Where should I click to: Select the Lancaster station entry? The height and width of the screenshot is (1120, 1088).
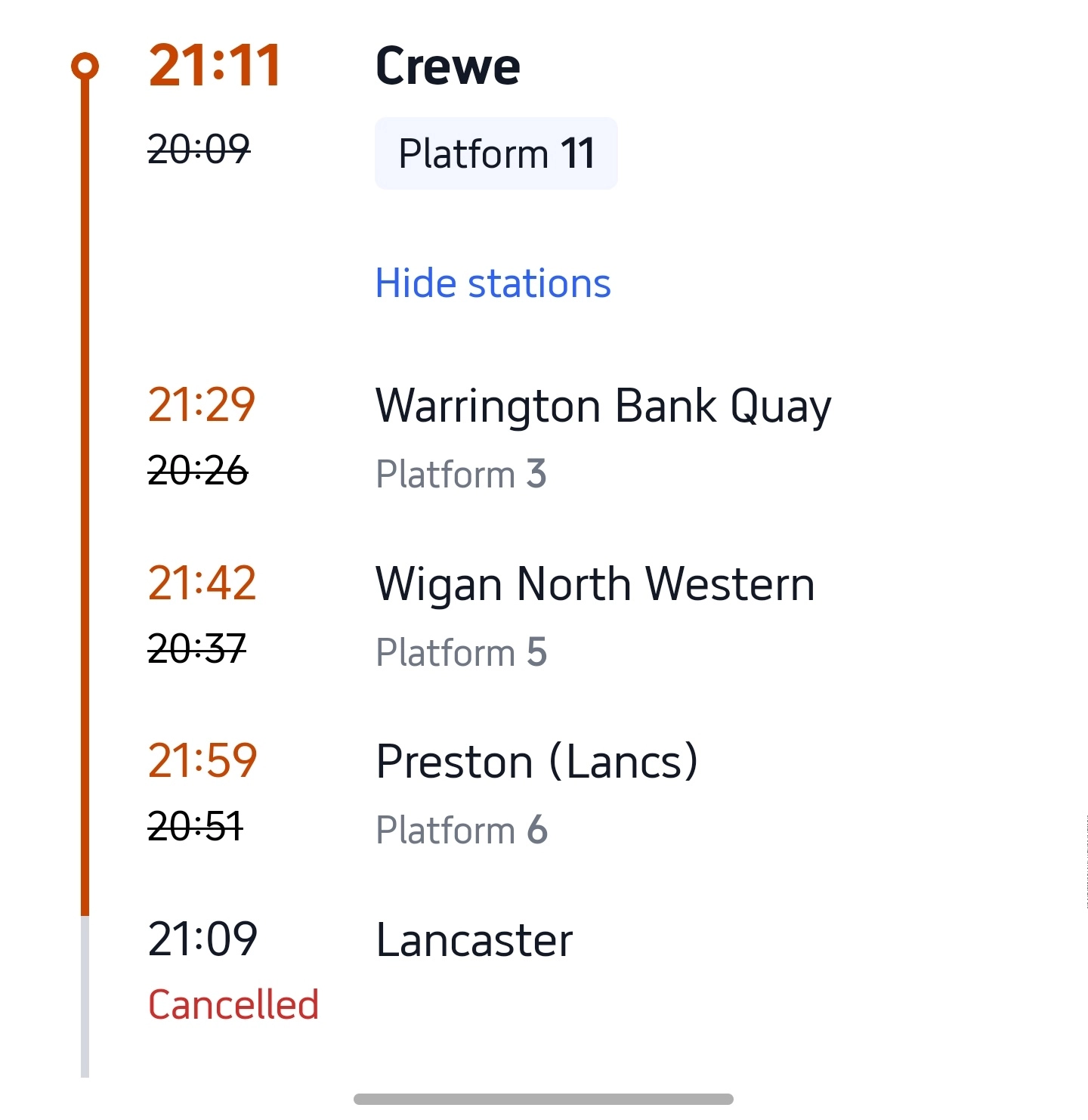pyautogui.click(x=474, y=940)
